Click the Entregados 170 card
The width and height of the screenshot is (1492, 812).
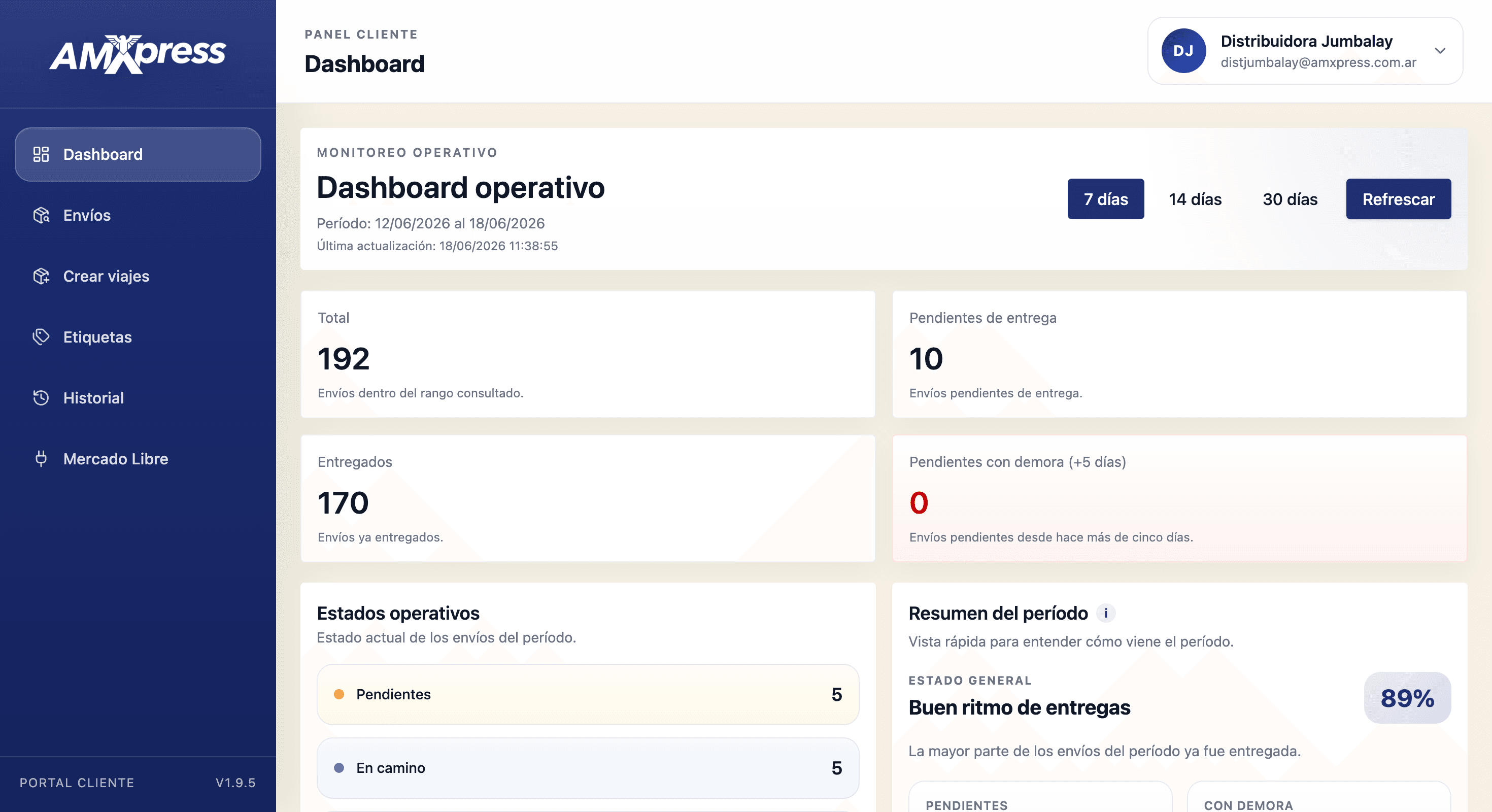[x=588, y=498]
